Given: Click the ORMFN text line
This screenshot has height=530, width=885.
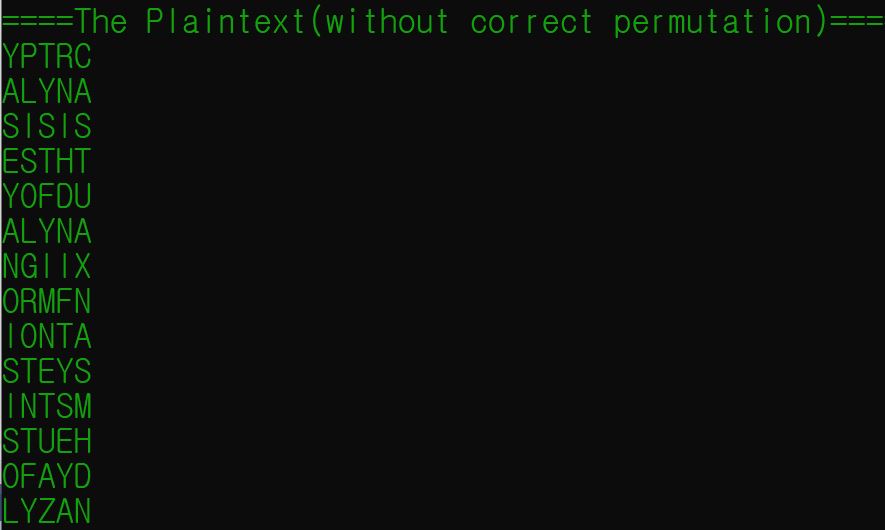Looking at the screenshot, I should 47,301.
